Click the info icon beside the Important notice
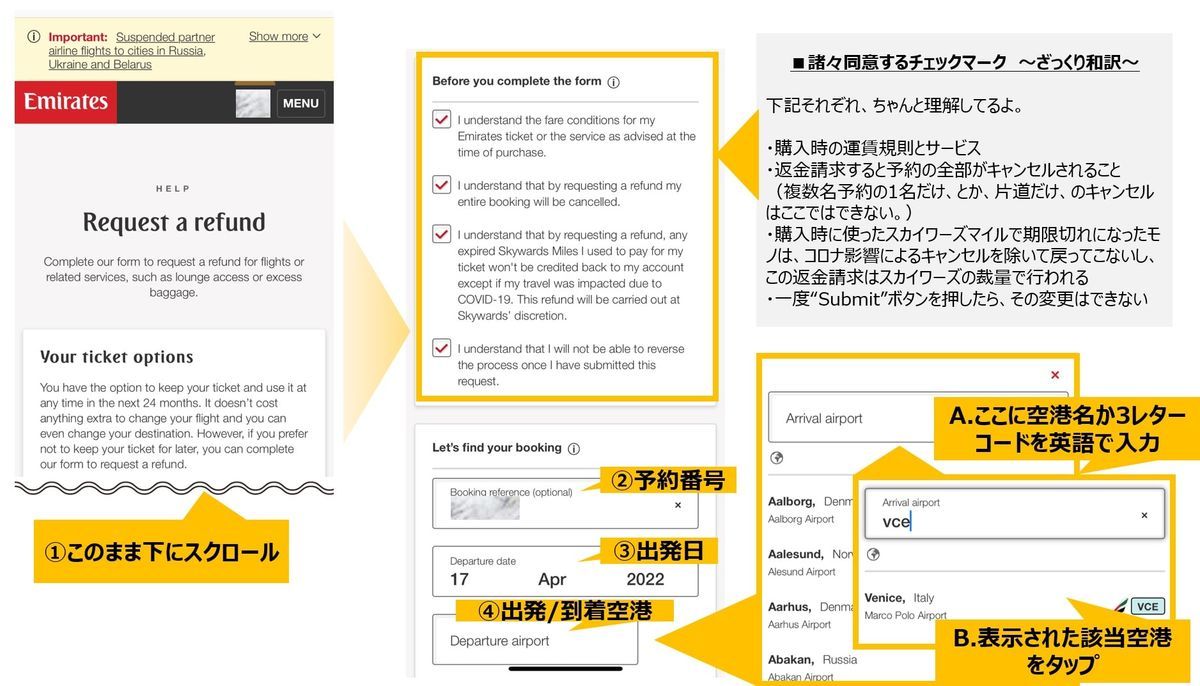1200x686 pixels. pyautogui.click(x=33, y=37)
